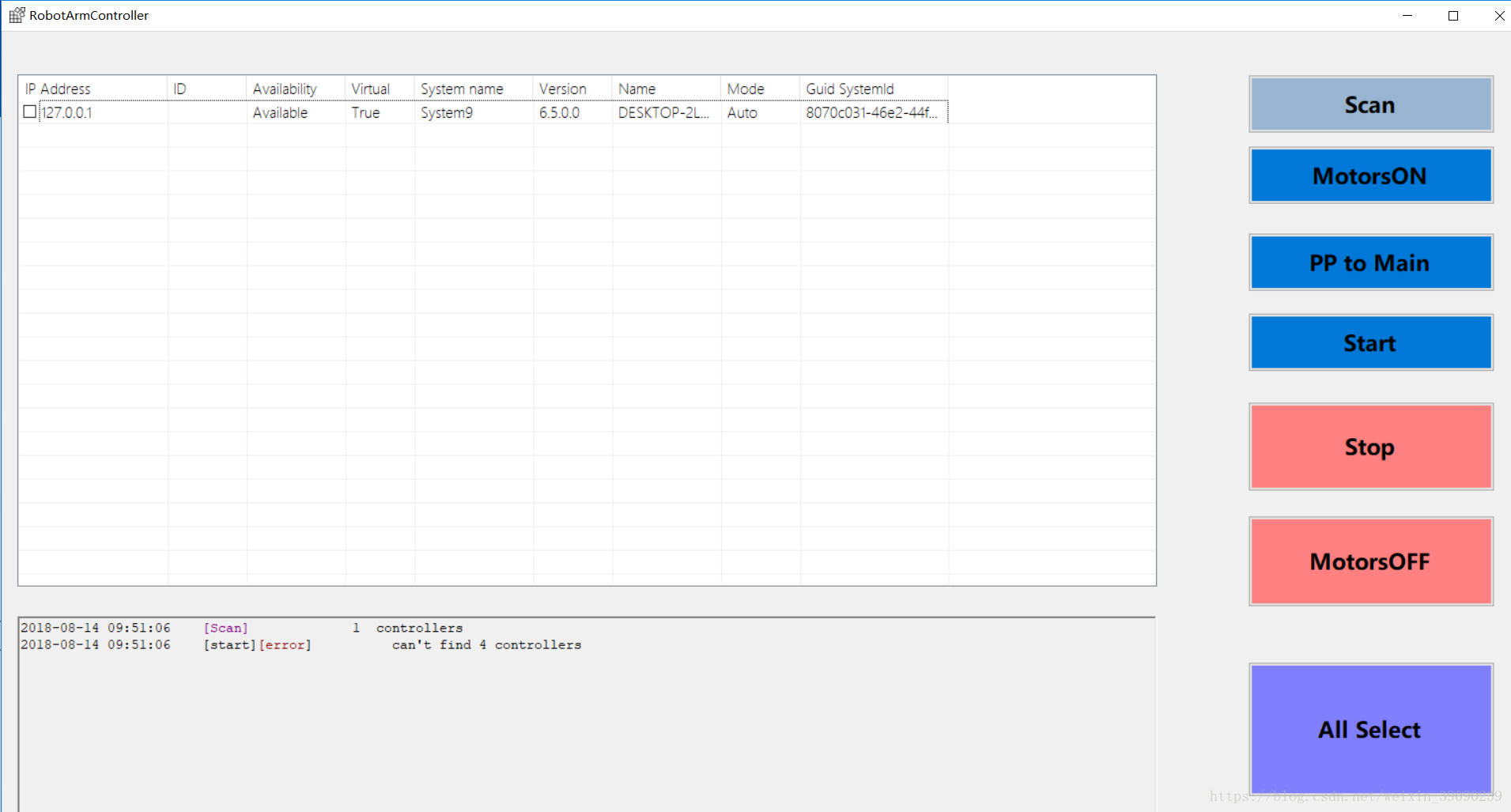Turn motors on with the MotorsON button
Screen dimensions: 1511x812
coord(1369,176)
